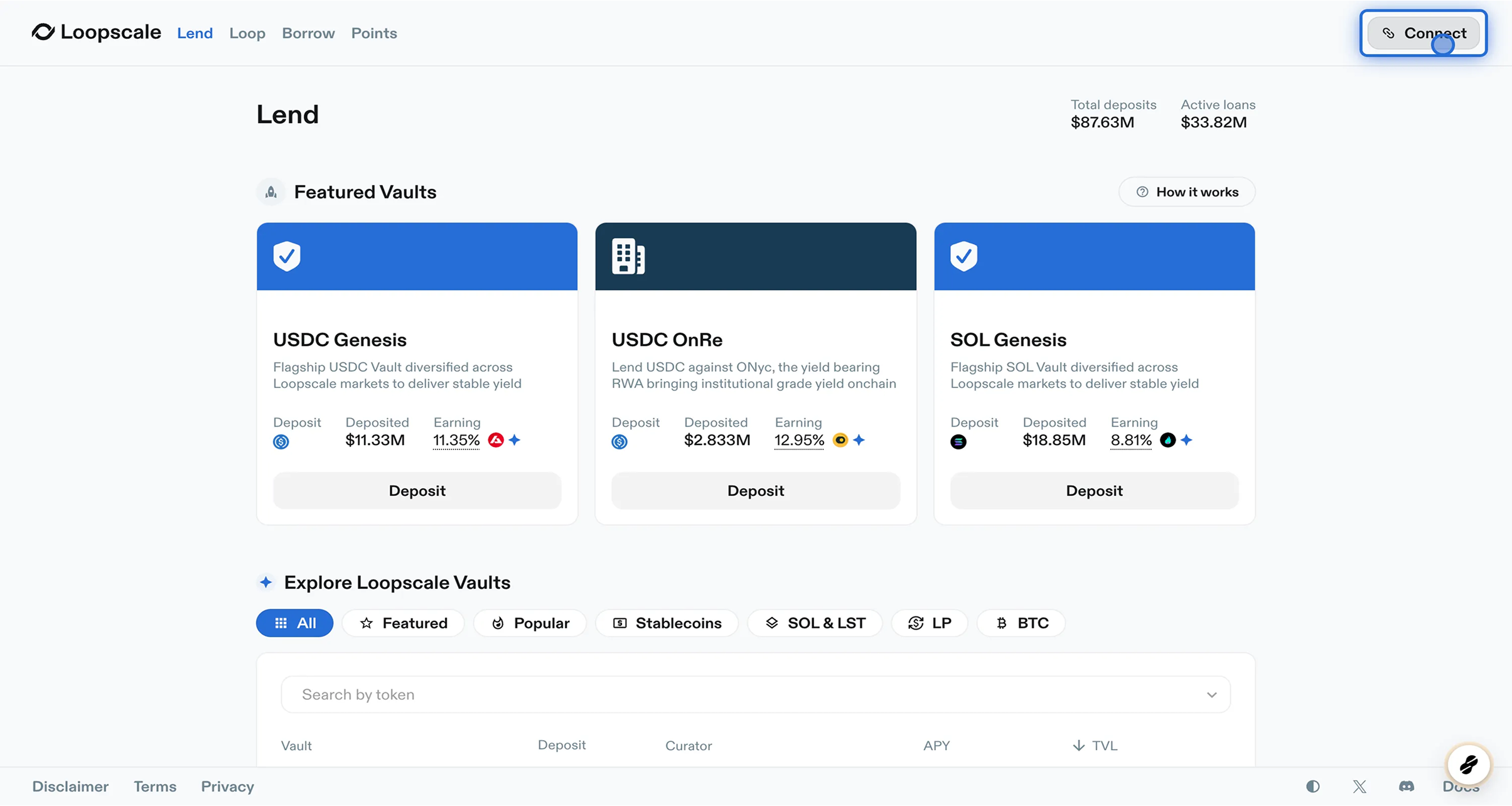Open the X (Twitter) icon link
The width and height of the screenshot is (1512, 806).
1359,786
